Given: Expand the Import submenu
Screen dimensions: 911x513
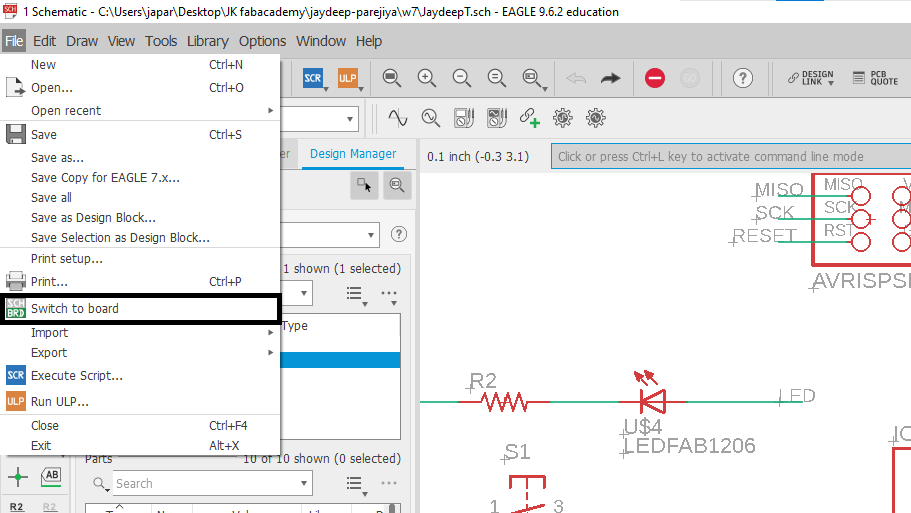Looking at the screenshot, I should pos(140,332).
